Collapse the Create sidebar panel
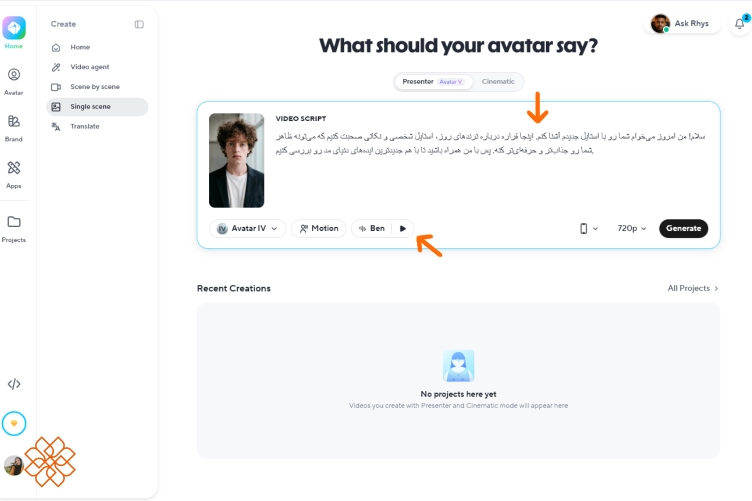 pyautogui.click(x=139, y=24)
